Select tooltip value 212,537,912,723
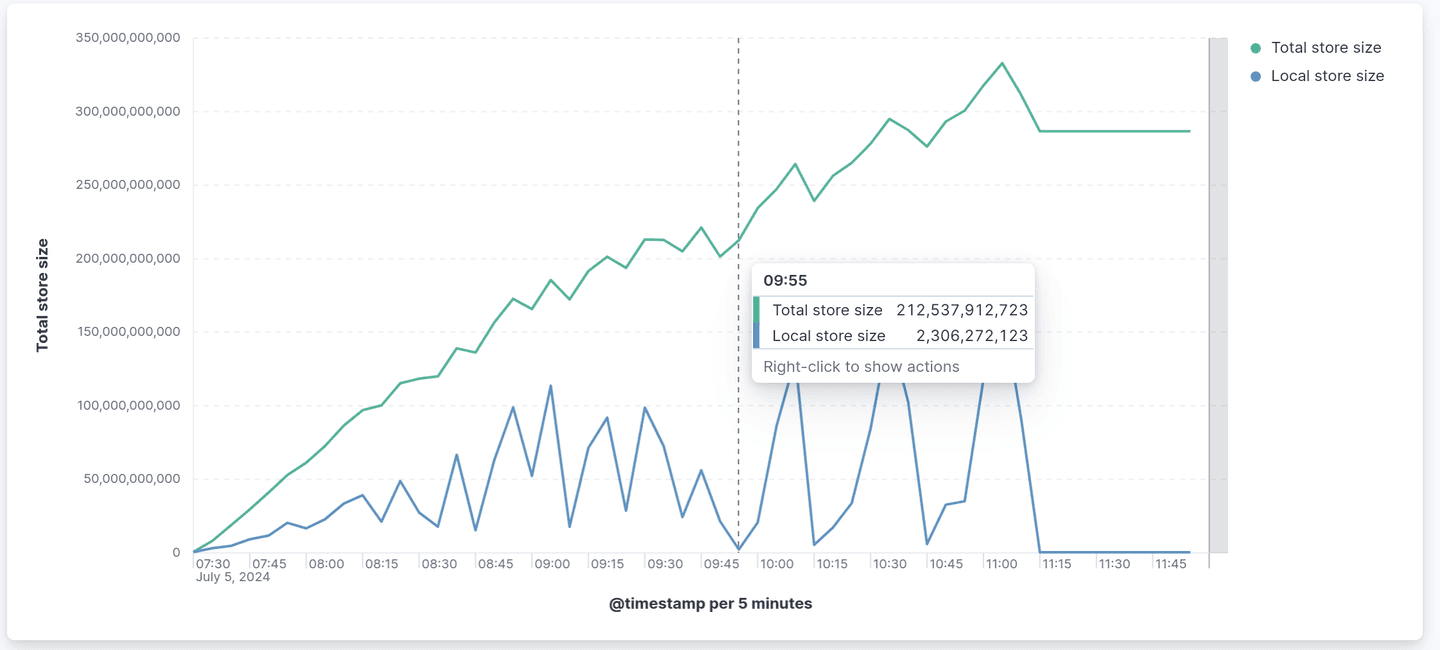Screen dimensions: 1440x650 961,310
